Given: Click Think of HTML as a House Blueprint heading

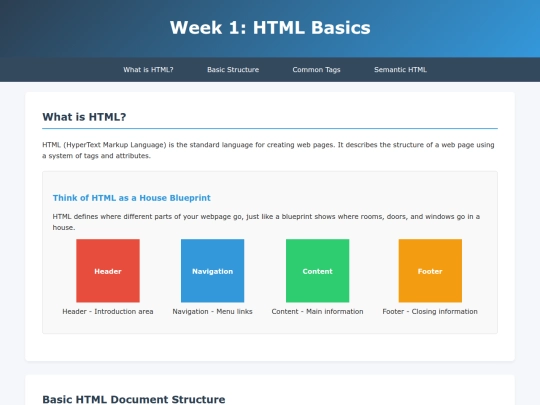Looking at the screenshot, I should click(132, 198).
